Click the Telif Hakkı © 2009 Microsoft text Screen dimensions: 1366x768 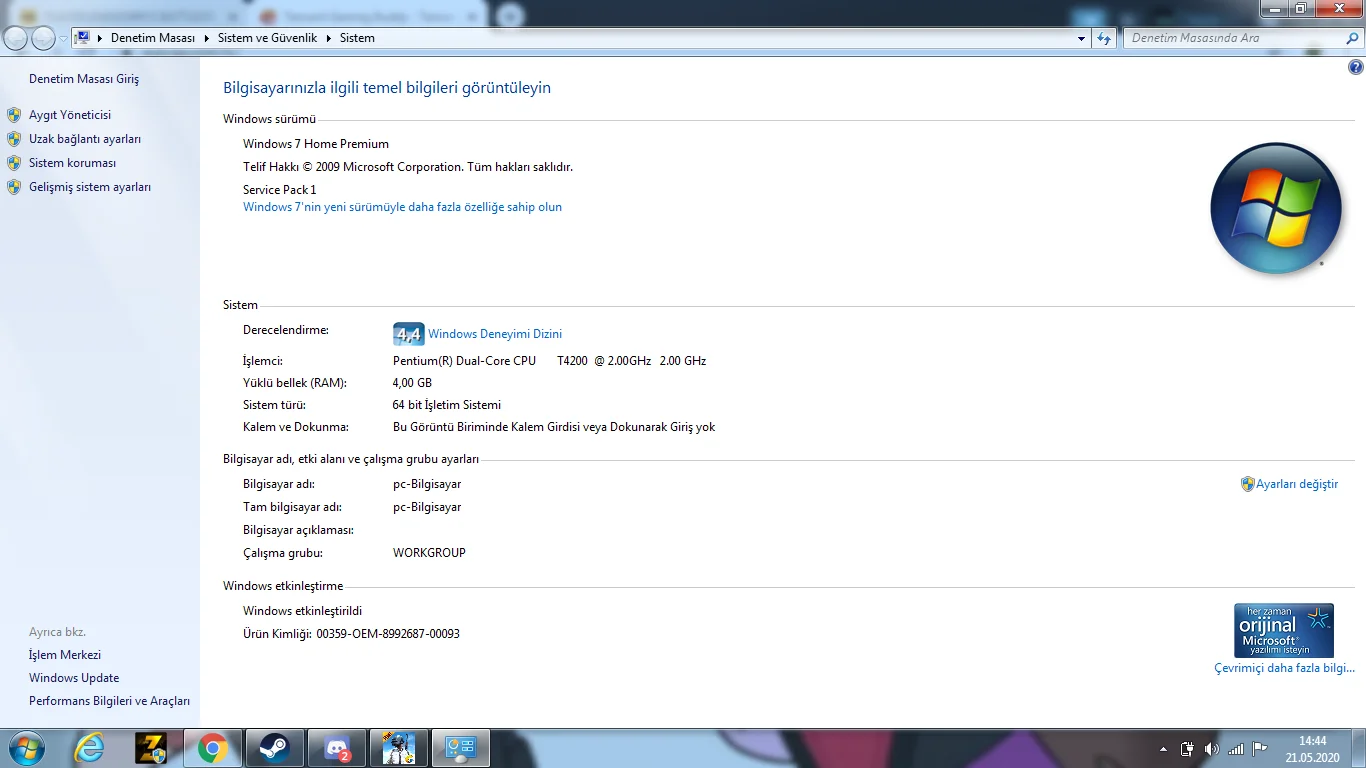point(408,167)
